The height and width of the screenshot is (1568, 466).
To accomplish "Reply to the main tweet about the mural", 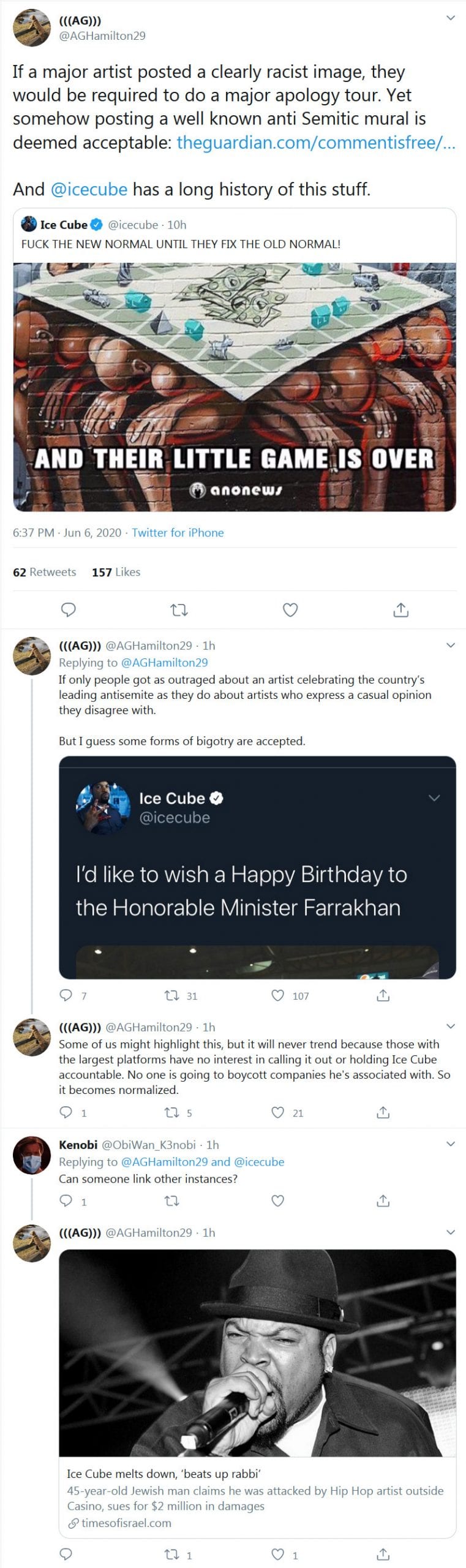I will tap(69, 609).
